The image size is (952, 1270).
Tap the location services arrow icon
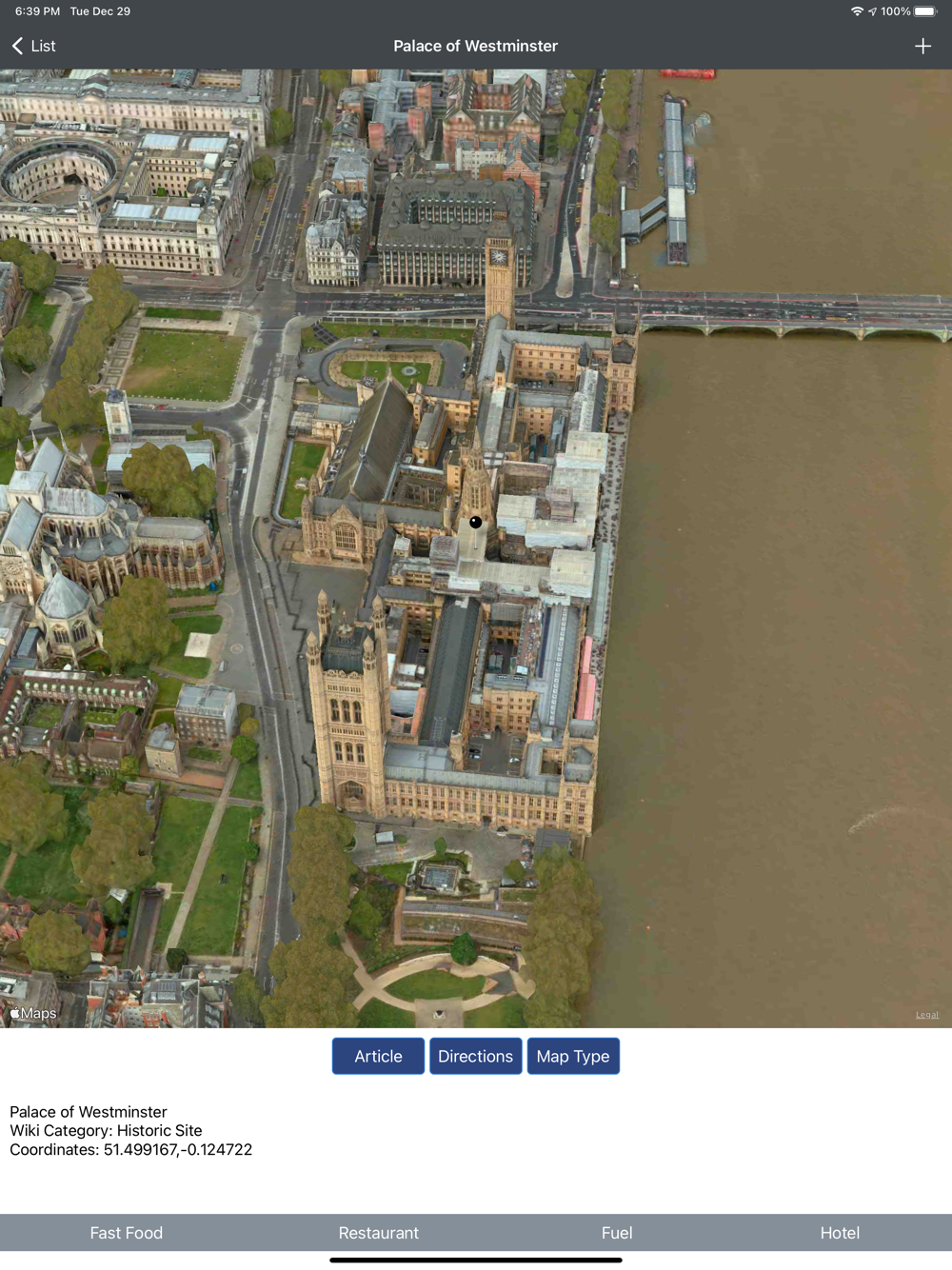(872, 11)
